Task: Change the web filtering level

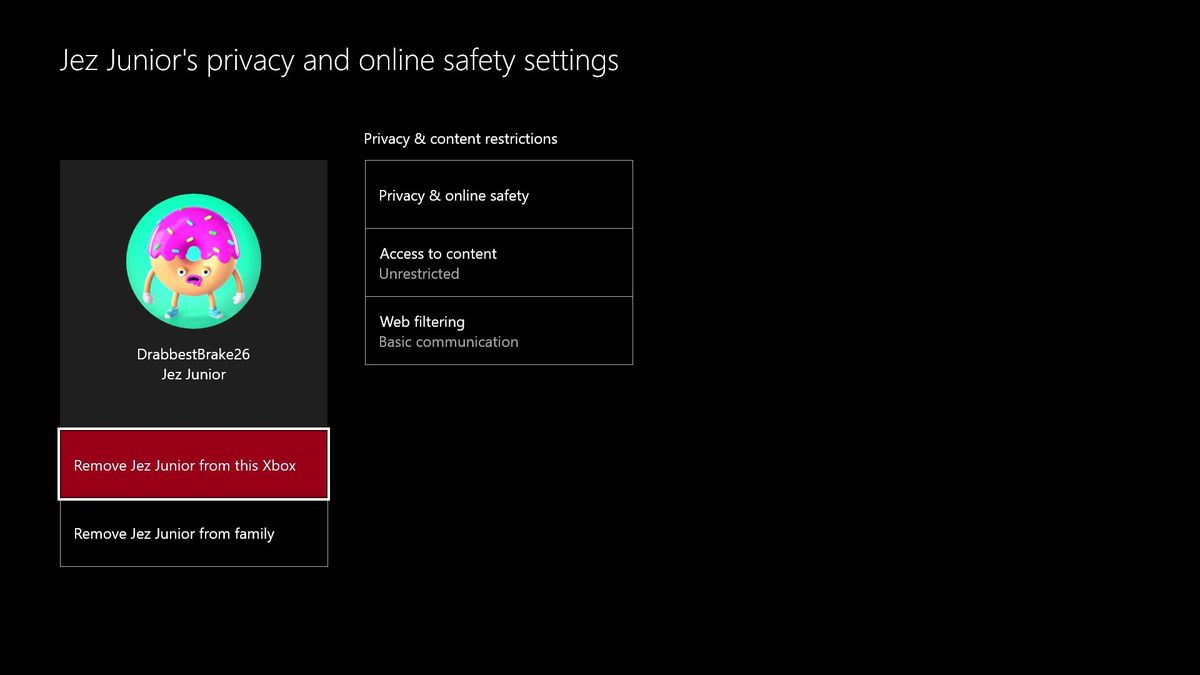Action: click(498, 330)
